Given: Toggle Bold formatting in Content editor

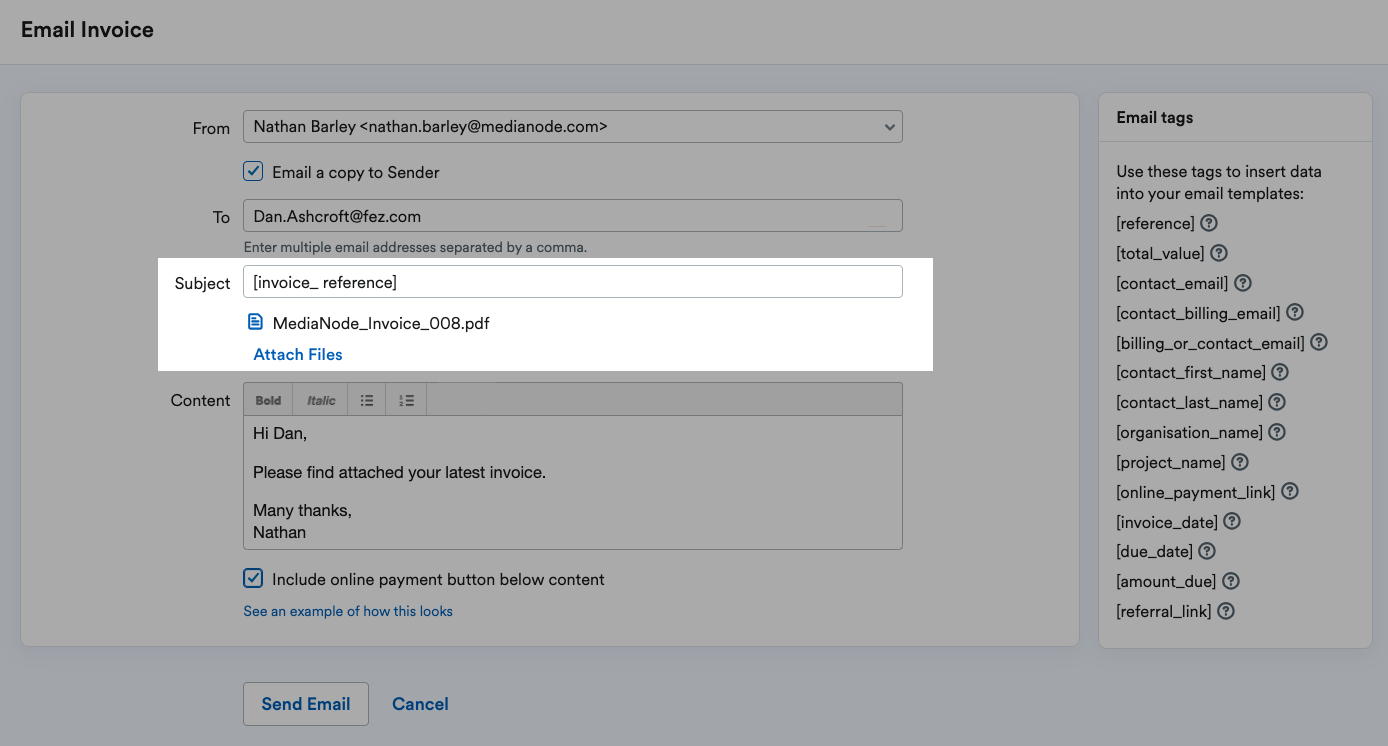Looking at the screenshot, I should tap(268, 400).
